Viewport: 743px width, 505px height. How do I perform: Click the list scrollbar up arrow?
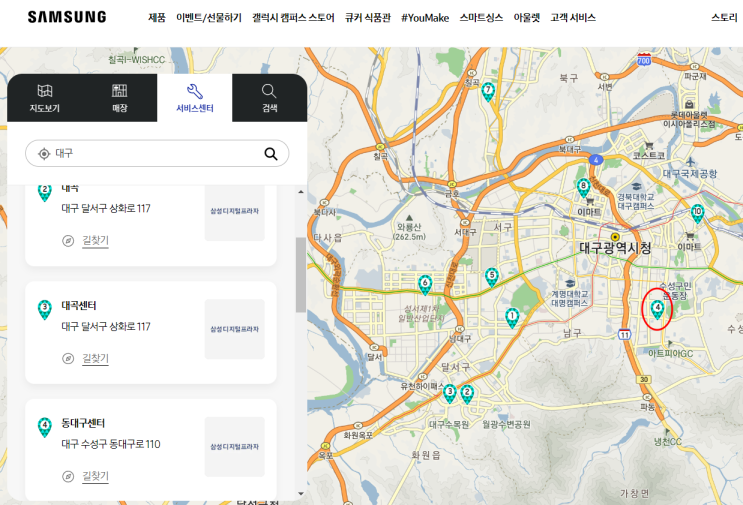(301, 192)
